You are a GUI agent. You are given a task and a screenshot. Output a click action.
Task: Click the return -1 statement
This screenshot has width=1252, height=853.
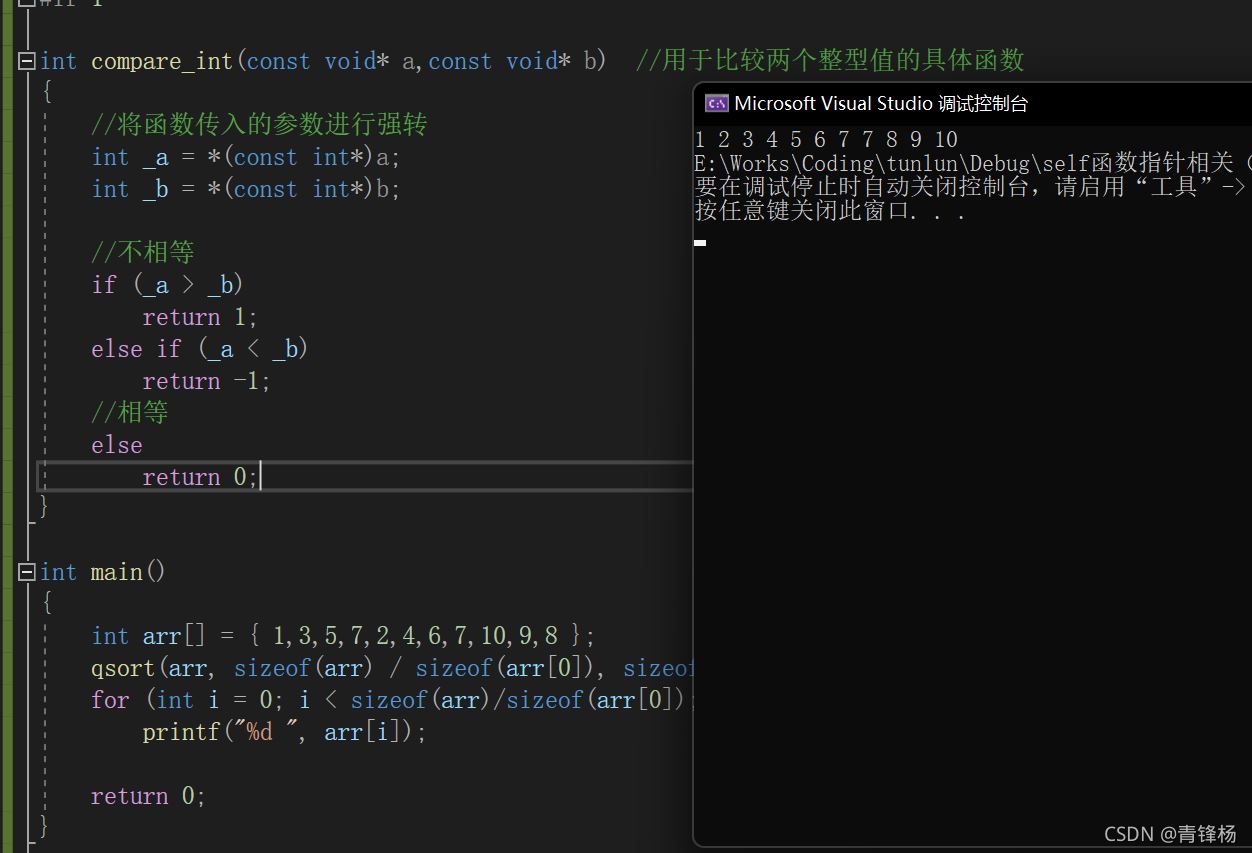206,381
